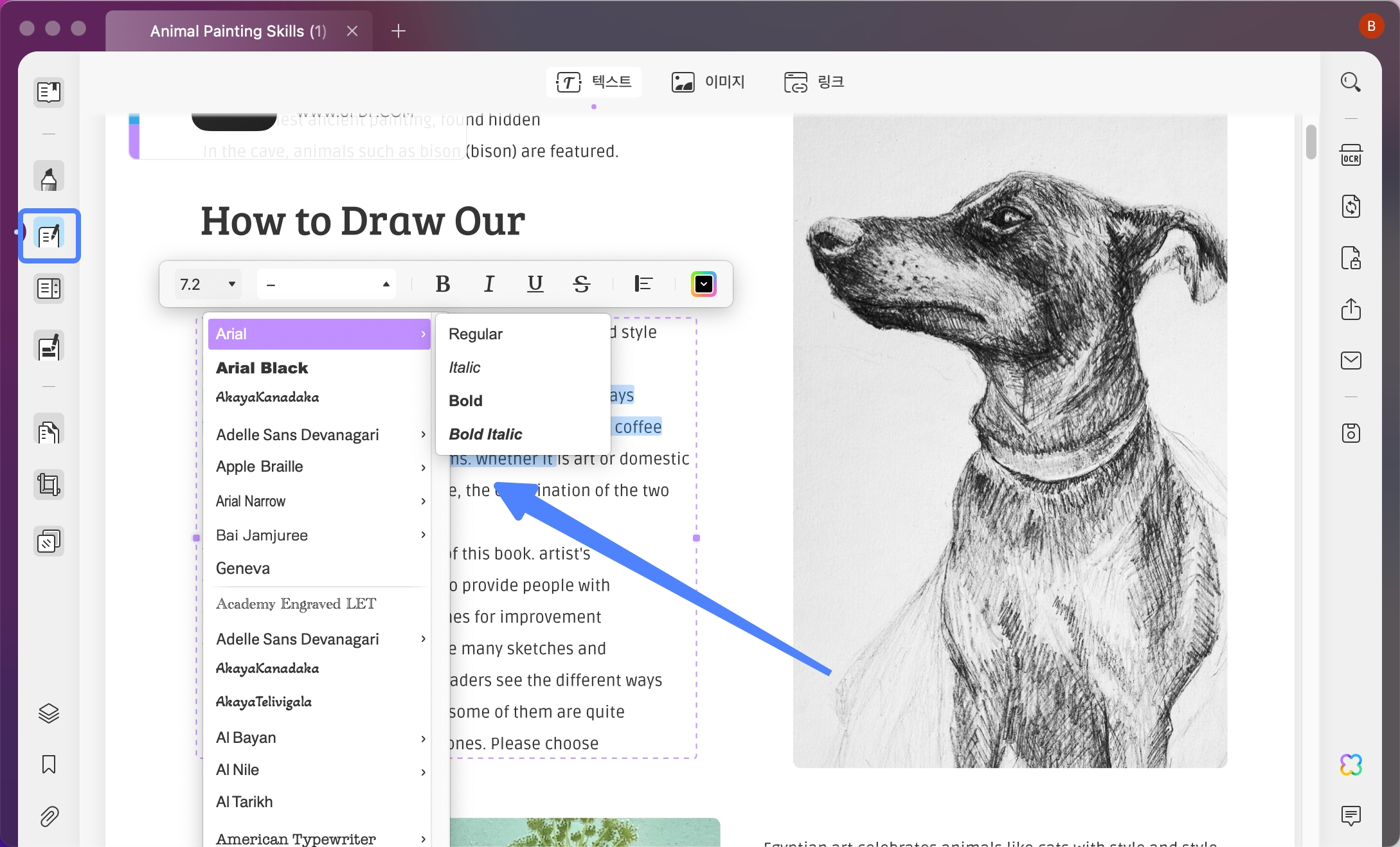The width and height of the screenshot is (1400, 847).
Task: Switch to the 링크 edit mode
Action: pos(814,82)
